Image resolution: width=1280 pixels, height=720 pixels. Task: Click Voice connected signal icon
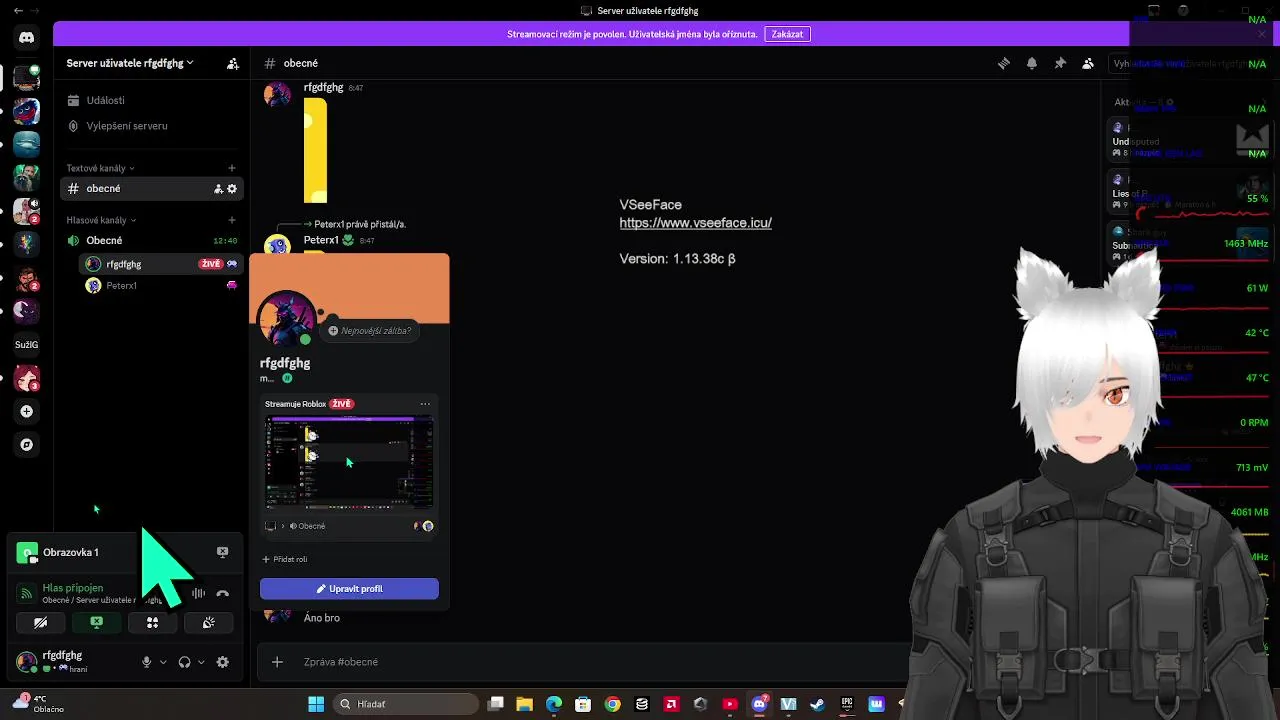click(x=27, y=594)
